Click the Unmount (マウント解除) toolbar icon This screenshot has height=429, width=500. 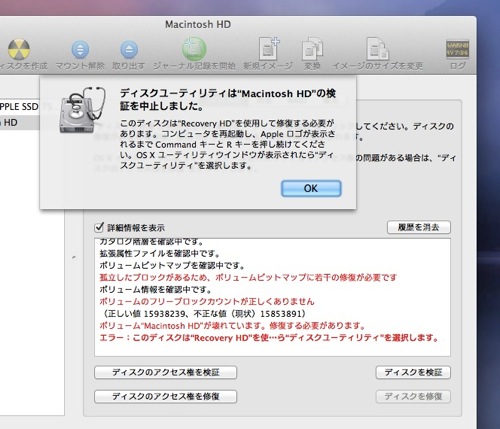click(80, 49)
